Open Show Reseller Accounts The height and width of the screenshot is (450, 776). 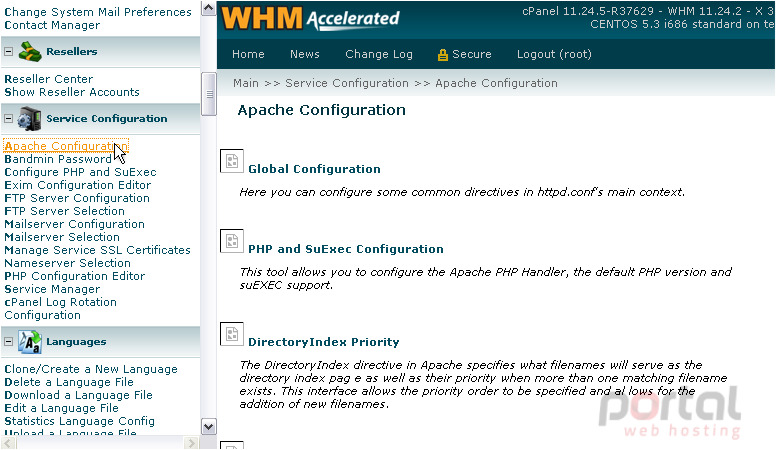[72, 92]
